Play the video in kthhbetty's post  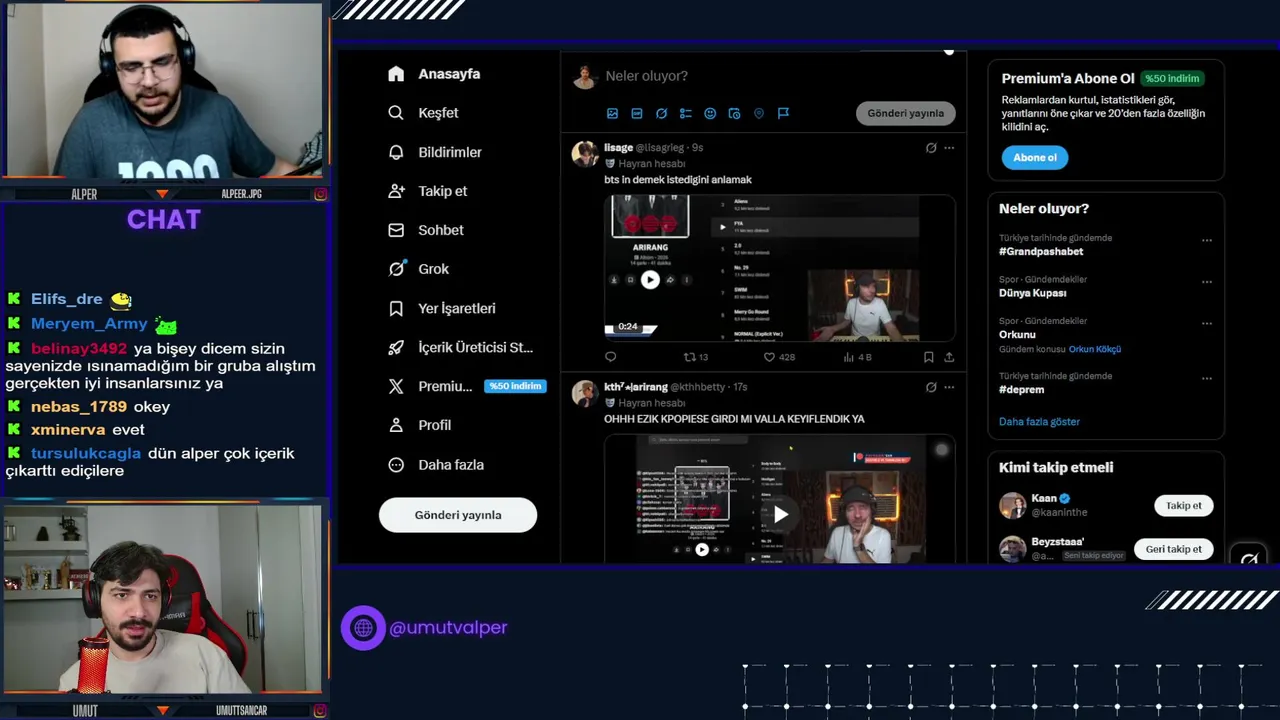[780, 514]
